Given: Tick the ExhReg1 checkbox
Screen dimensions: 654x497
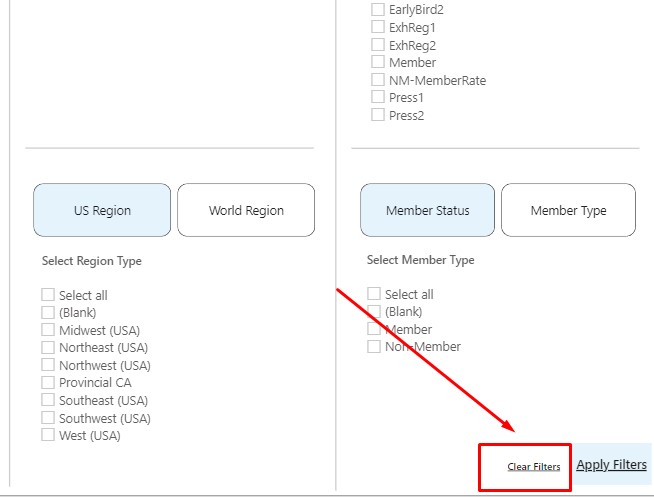Looking at the screenshot, I should (x=378, y=28).
